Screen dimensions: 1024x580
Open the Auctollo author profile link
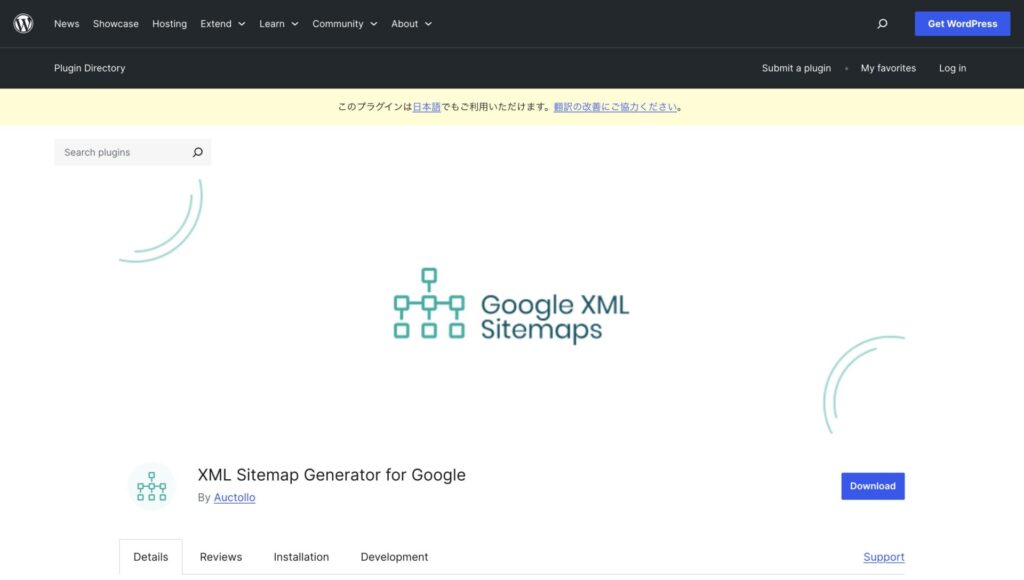click(234, 497)
